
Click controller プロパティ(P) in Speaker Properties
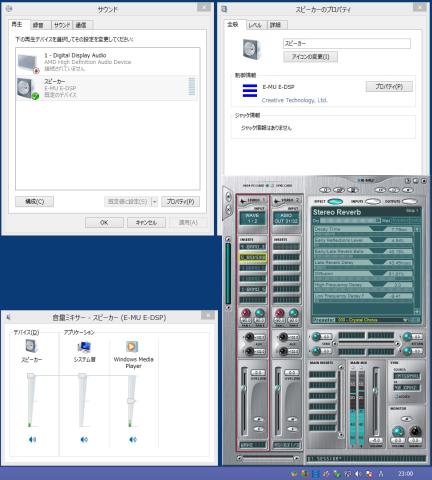[x=389, y=86]
